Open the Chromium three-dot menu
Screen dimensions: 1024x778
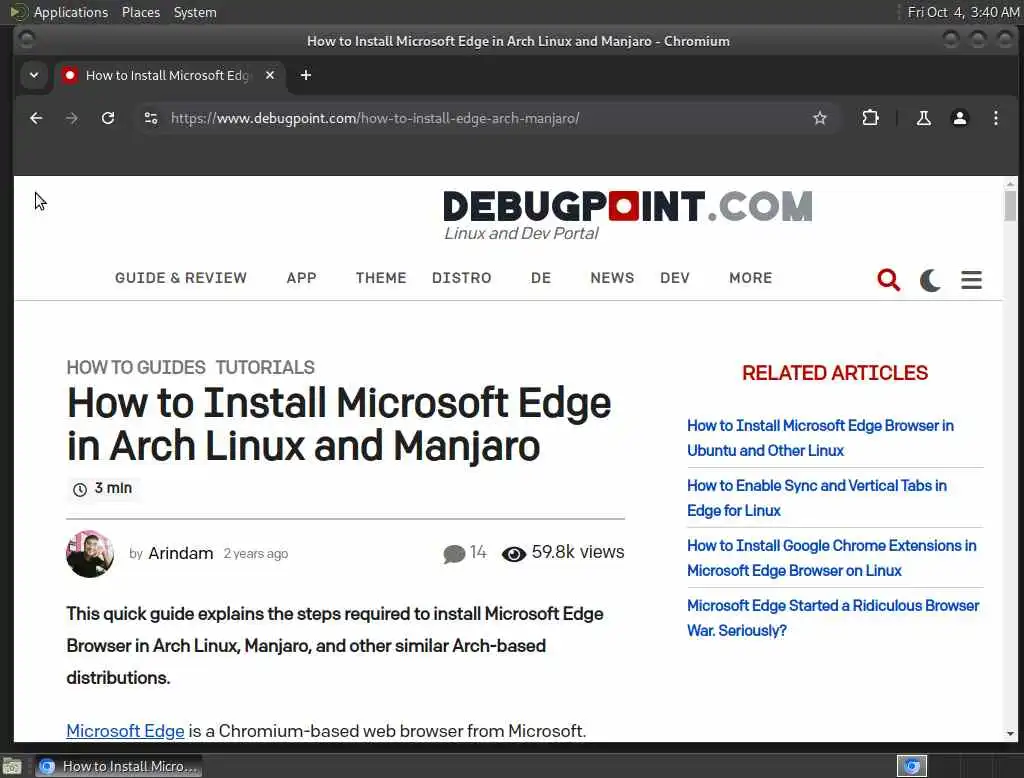coord(995,118)
